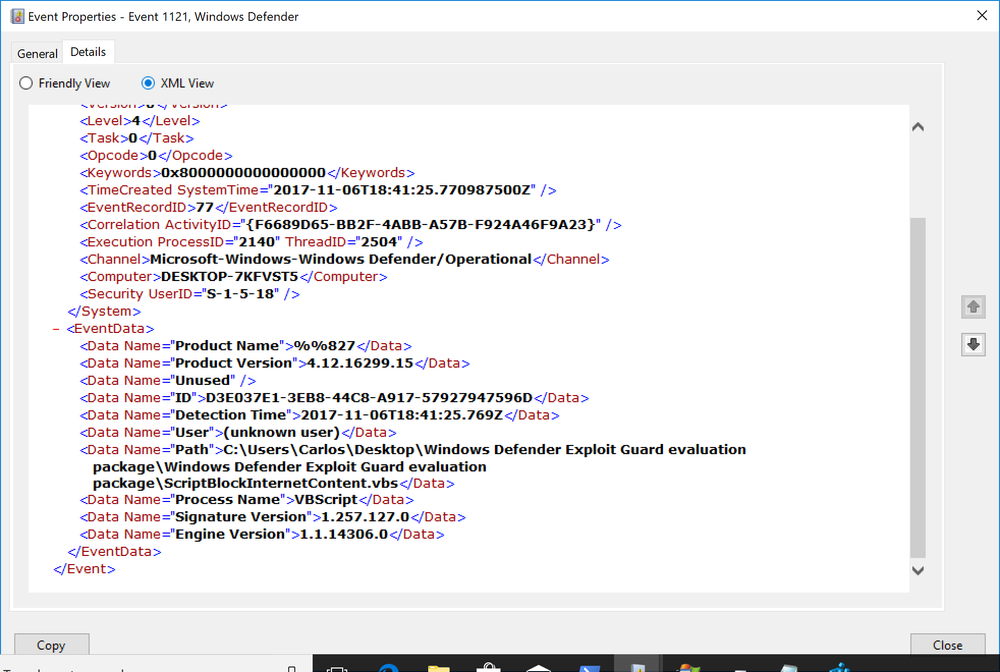Close the Event Properties window with X
1000x672 pixels.
pyautogui.click(x=982, y=15)
